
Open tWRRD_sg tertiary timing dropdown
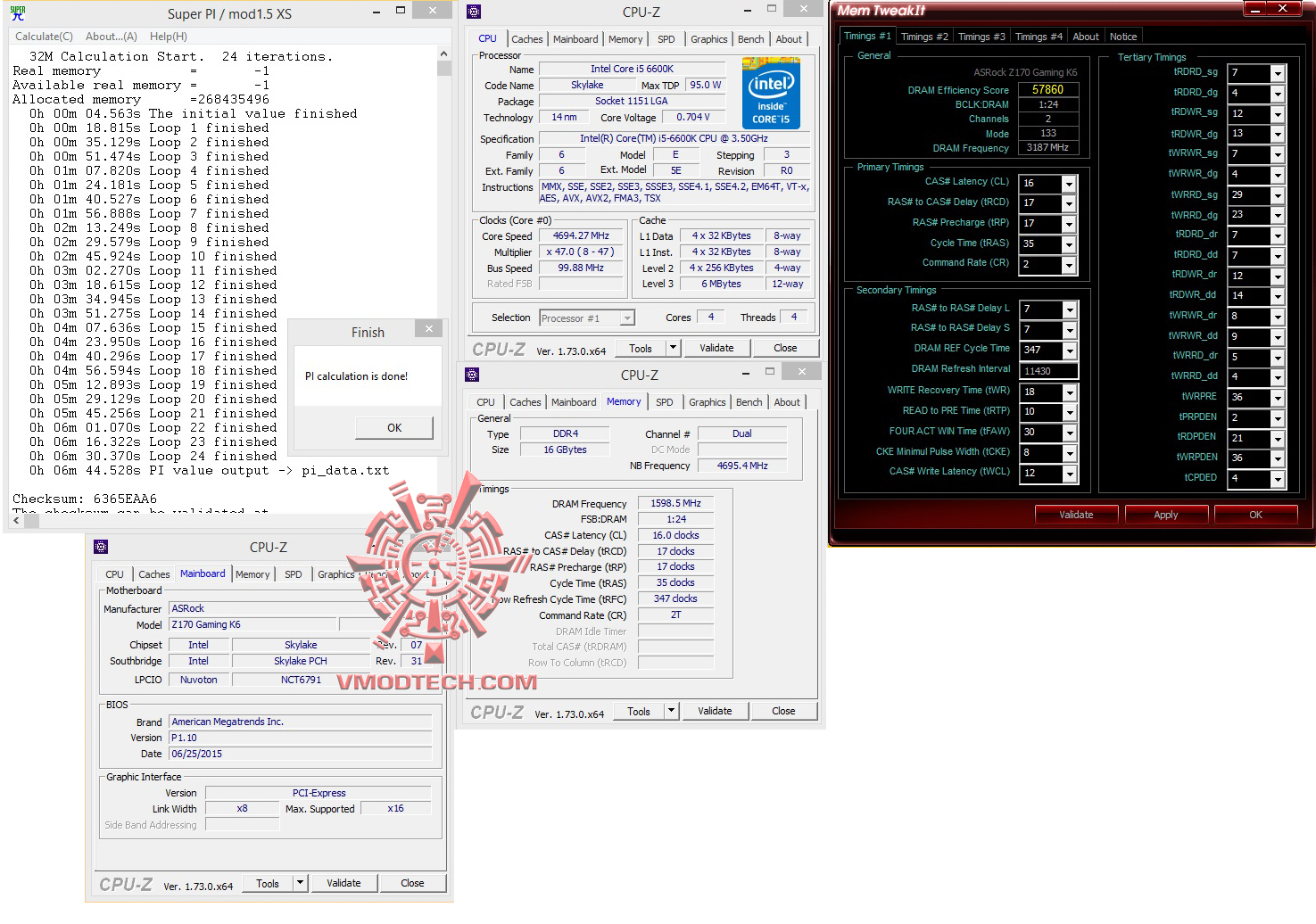pos(1278,194)
